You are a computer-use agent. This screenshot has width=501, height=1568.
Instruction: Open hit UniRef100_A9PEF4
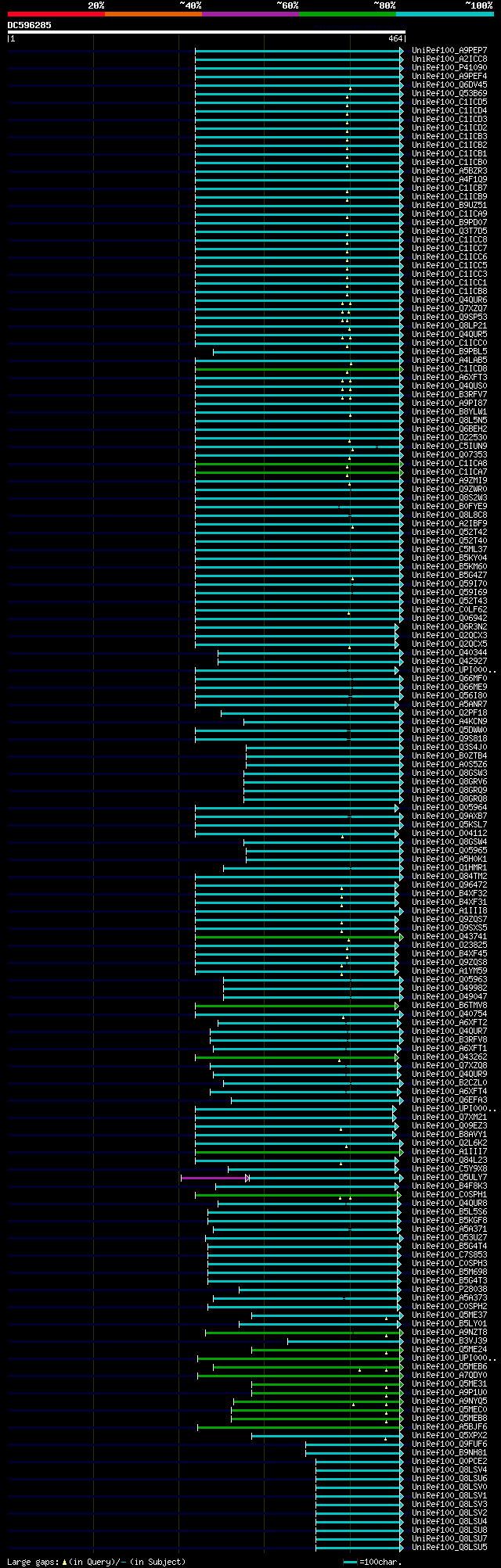(449, 77)
